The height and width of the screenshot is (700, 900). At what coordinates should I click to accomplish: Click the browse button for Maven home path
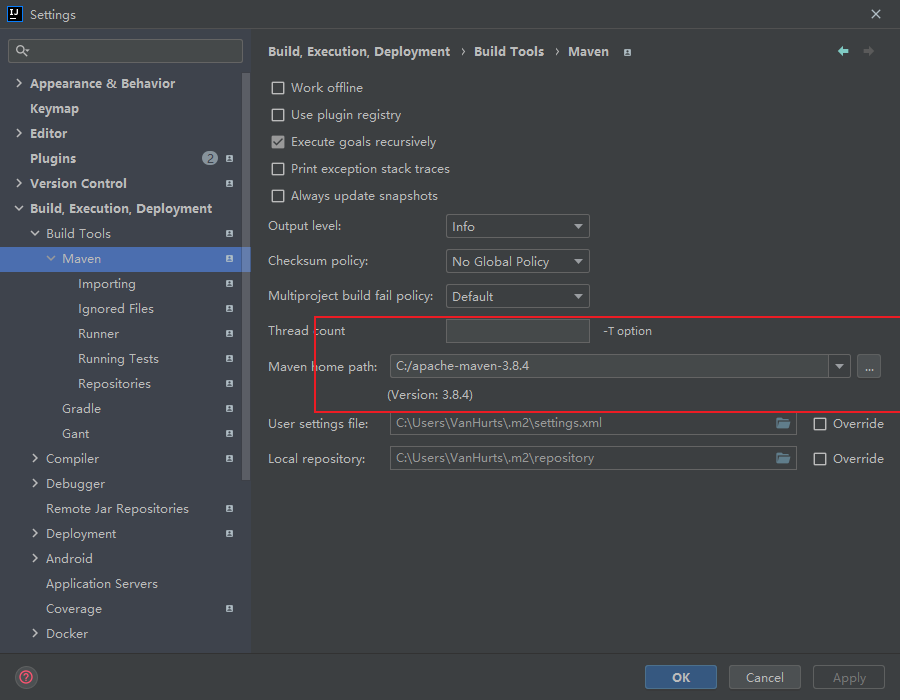pyautogui.click(x=868, y=366)
